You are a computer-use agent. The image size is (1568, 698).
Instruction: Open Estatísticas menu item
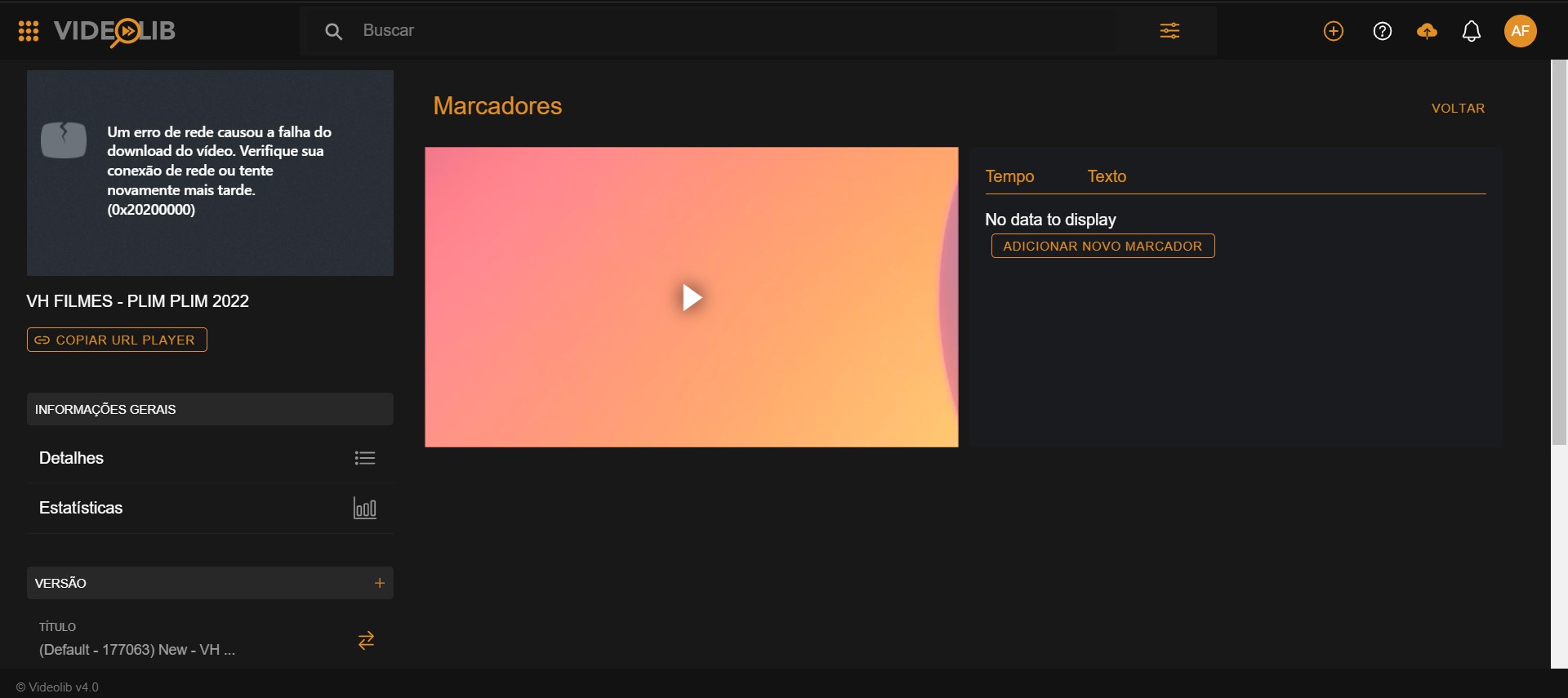210,508
